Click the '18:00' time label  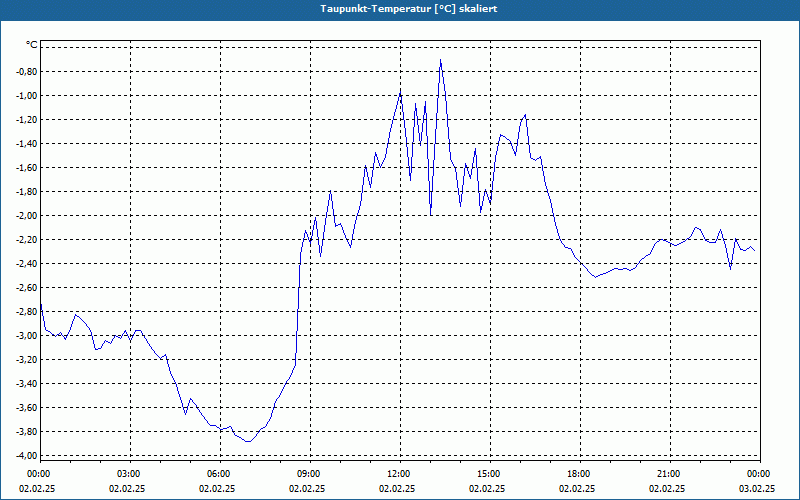[581, 474]
